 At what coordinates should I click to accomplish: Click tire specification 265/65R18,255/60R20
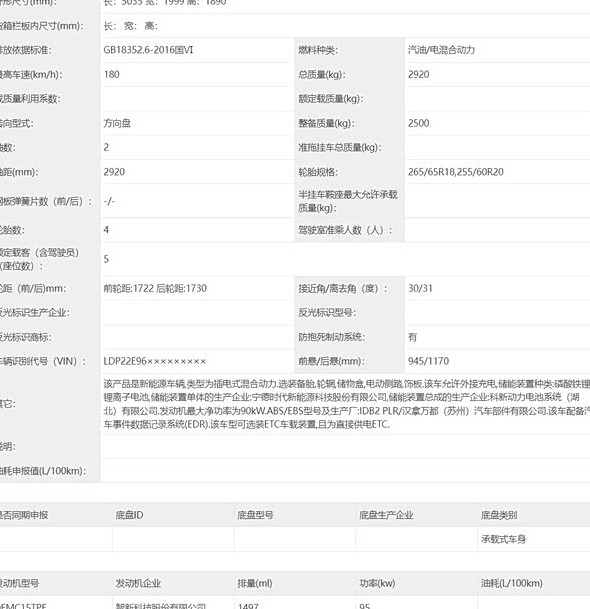tap(456, 172)
